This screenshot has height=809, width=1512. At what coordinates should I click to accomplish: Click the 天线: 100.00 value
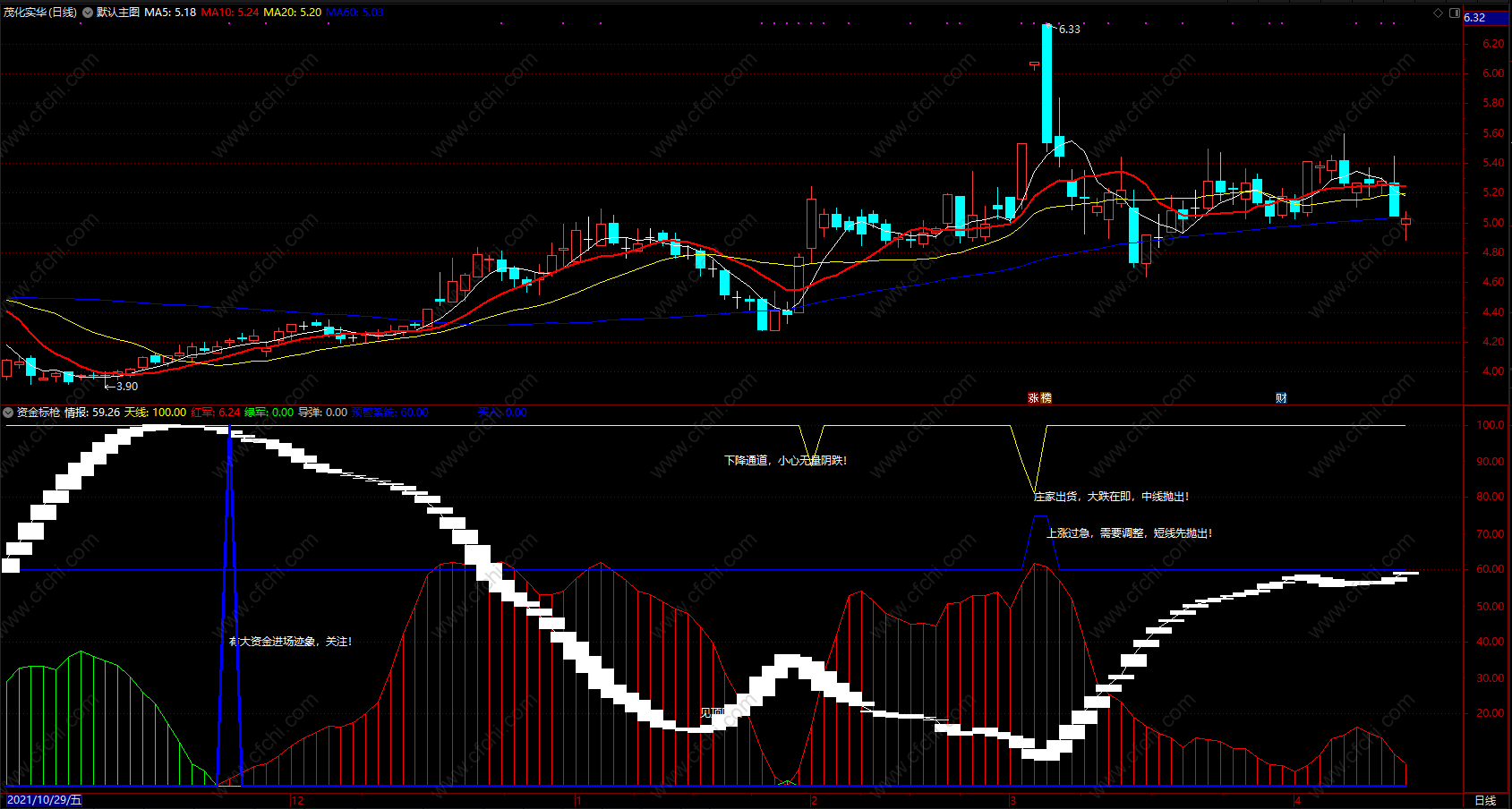pyautogui.click(x=155, y=413)
